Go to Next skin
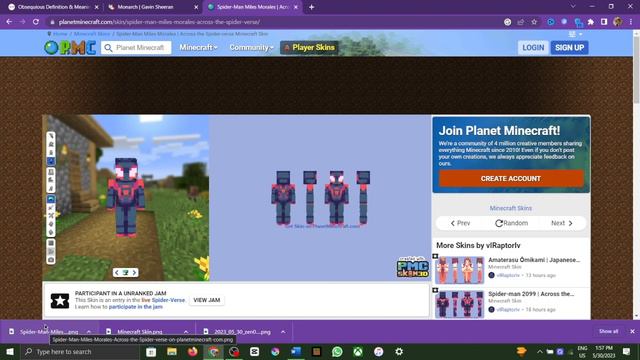The image size is (640, 360). [x=562, y=223]
